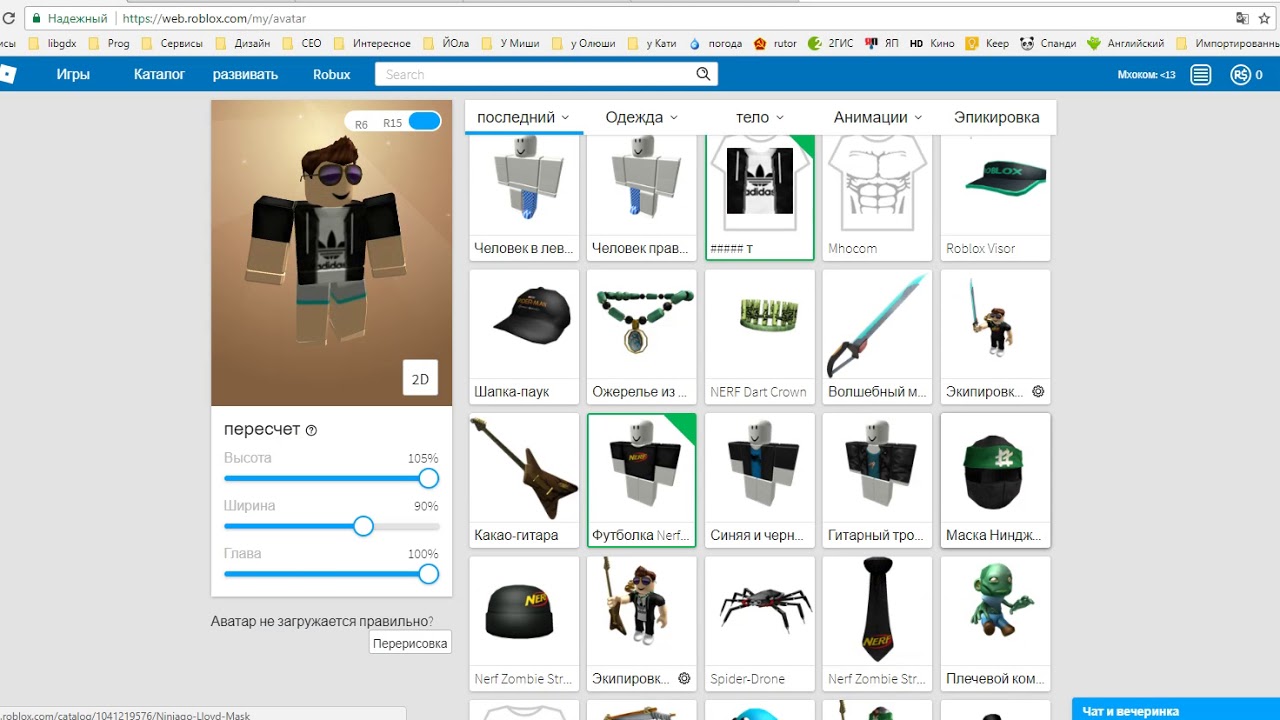Click the Мхоком username link
This screenshot has width=1280, height=720.
click(x=1146, y=75)
